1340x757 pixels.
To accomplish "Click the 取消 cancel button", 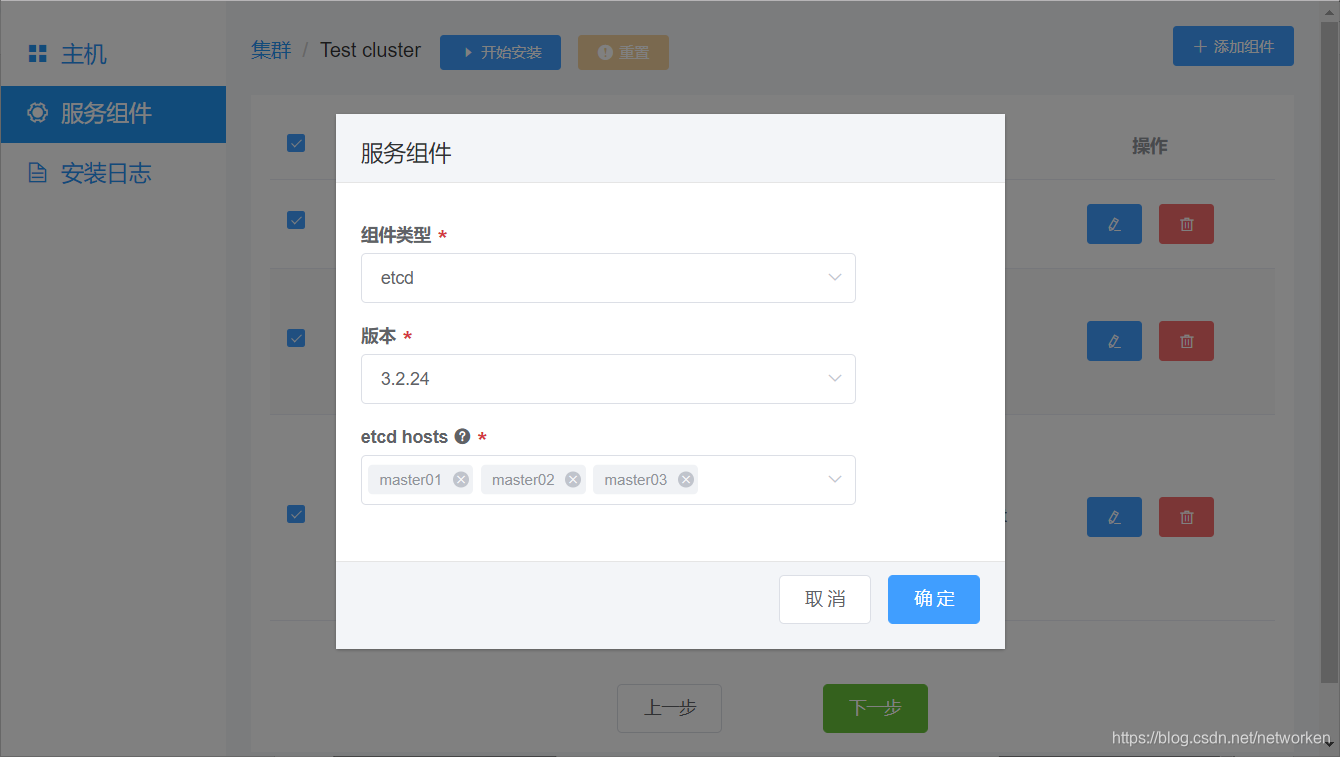I will click(x=825, y=599).
